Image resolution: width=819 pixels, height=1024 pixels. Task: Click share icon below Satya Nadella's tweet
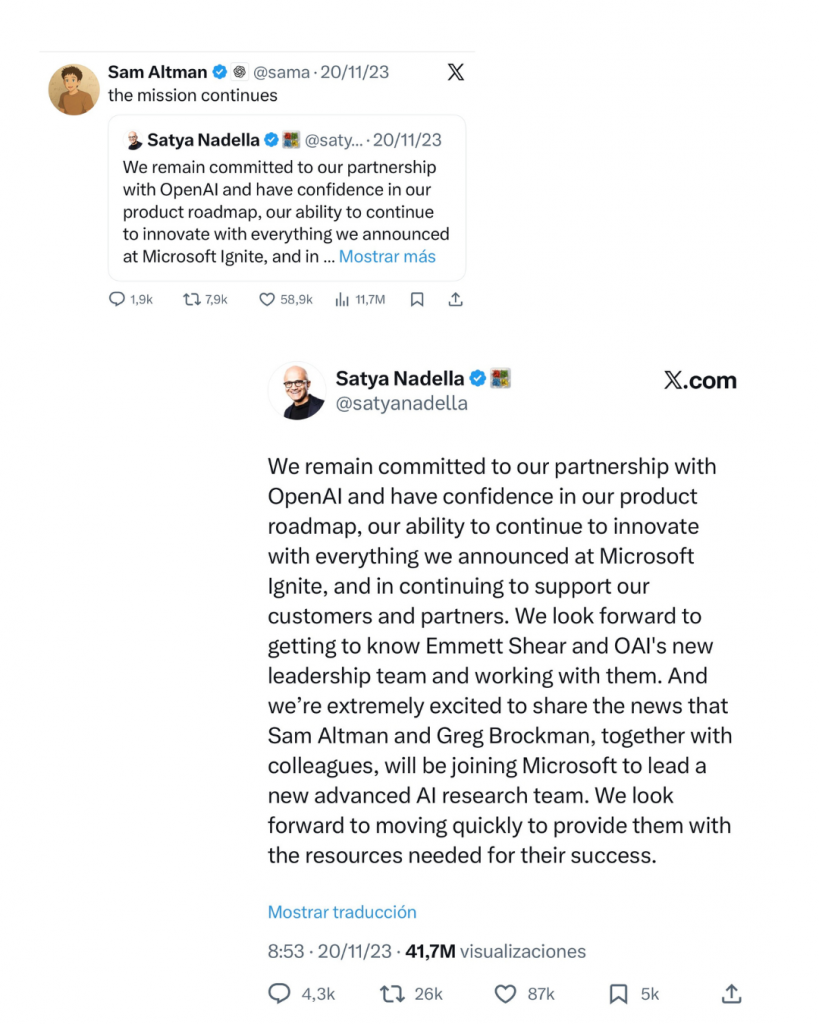pos(731,994)
